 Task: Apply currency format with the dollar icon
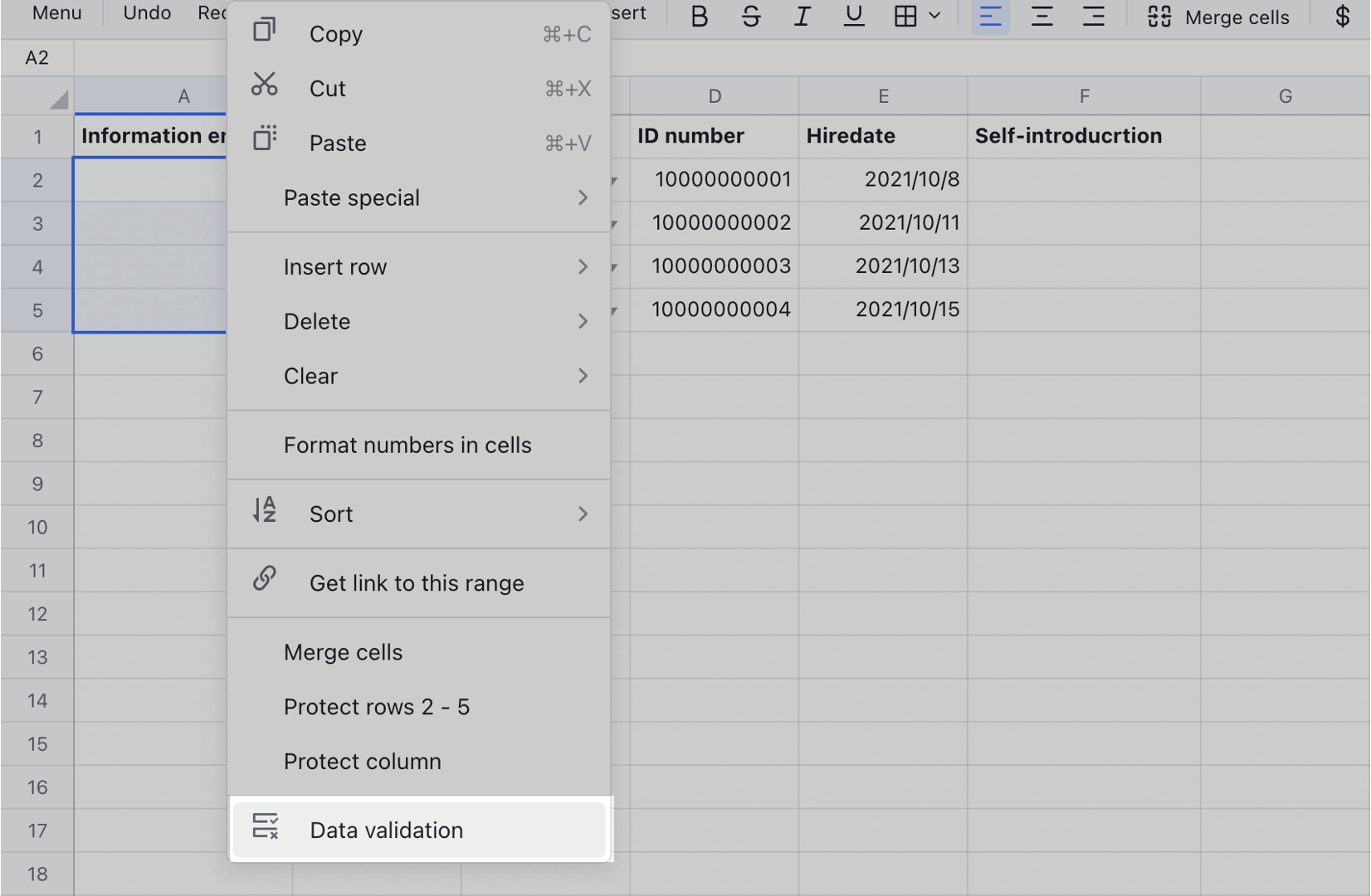[x=1343, y=16]
